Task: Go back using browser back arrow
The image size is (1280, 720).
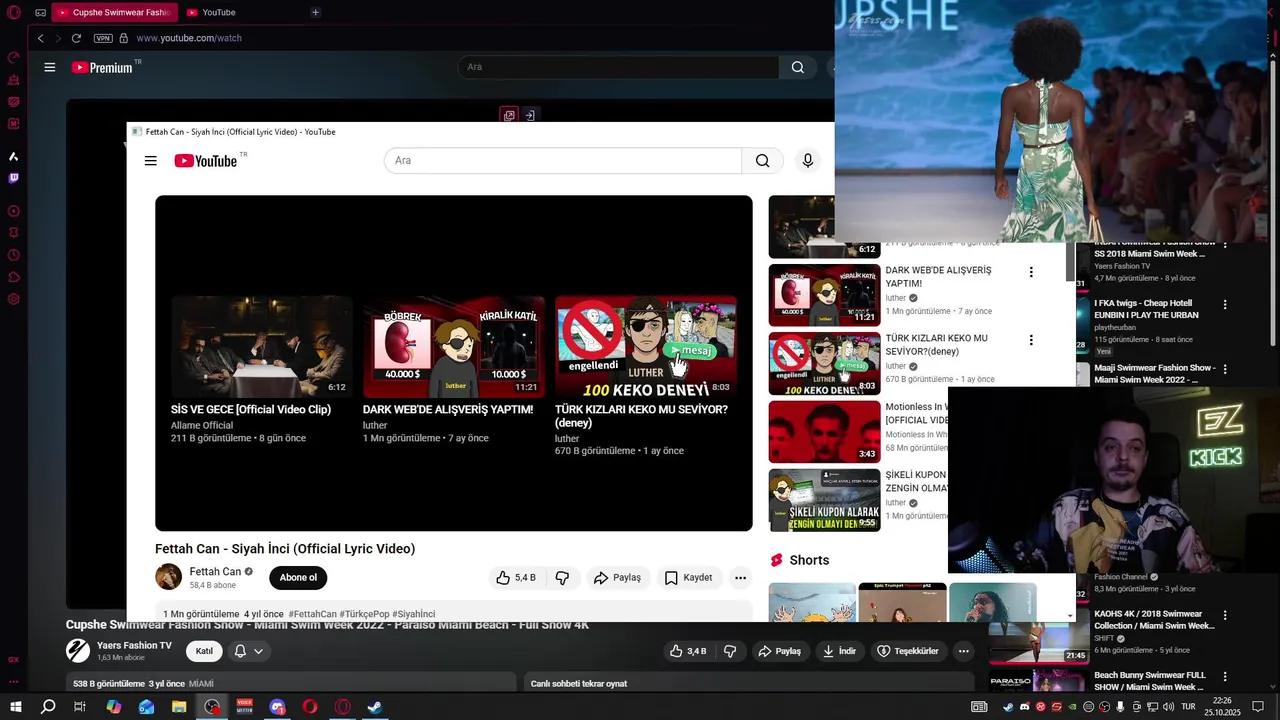Action: tap(40, 38)
